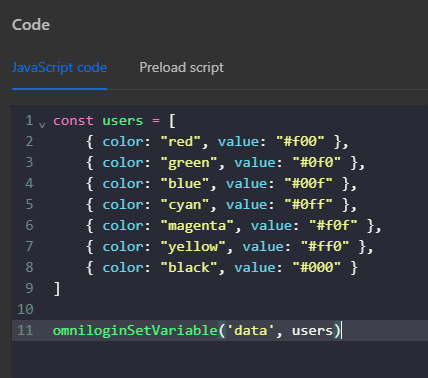Click the "black" string on line 8
This screenshot has width=428, height=378.
point(189,267)
